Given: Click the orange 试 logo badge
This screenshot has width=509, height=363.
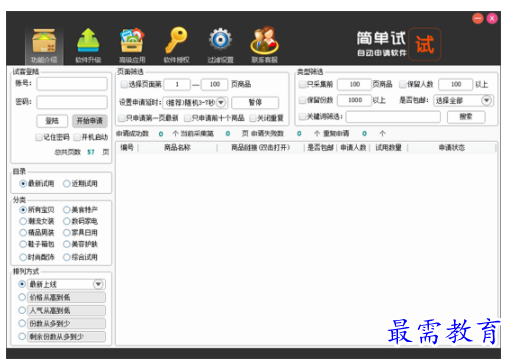Looking at the screenshot, I should 425,44.
